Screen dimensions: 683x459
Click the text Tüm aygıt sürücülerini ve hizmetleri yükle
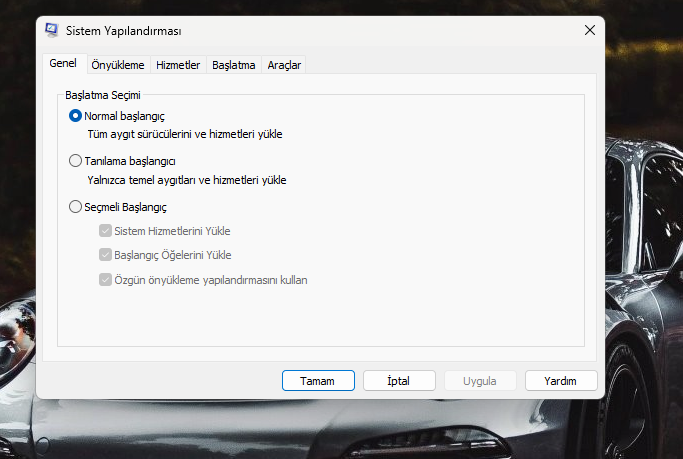click(185, 134)
